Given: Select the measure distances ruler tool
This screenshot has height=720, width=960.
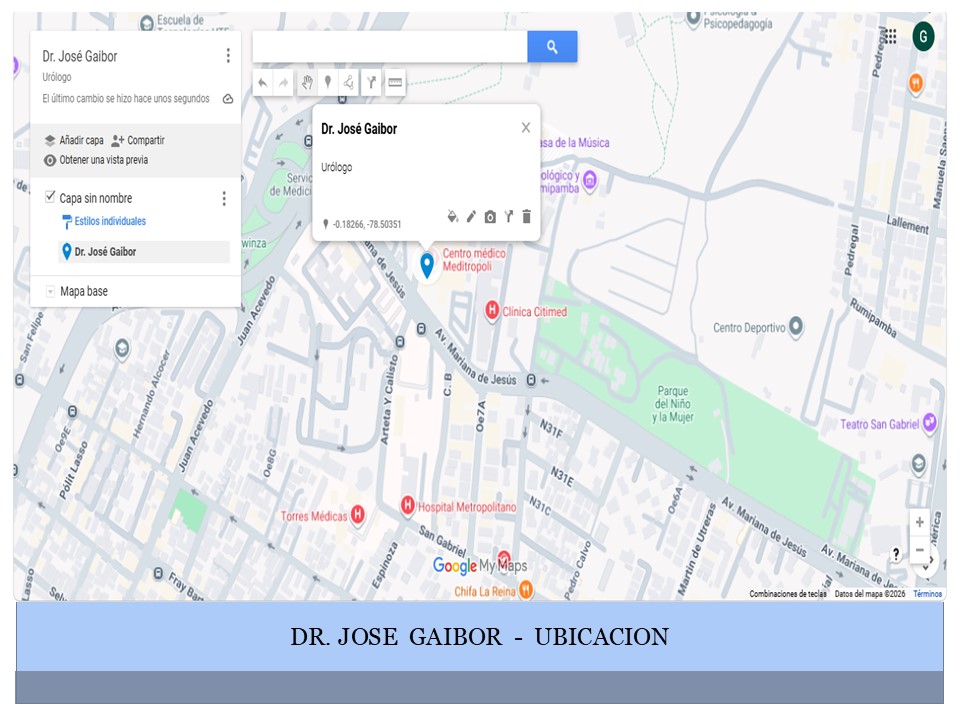Looking at the screenshot, I should tap(395, 82).
